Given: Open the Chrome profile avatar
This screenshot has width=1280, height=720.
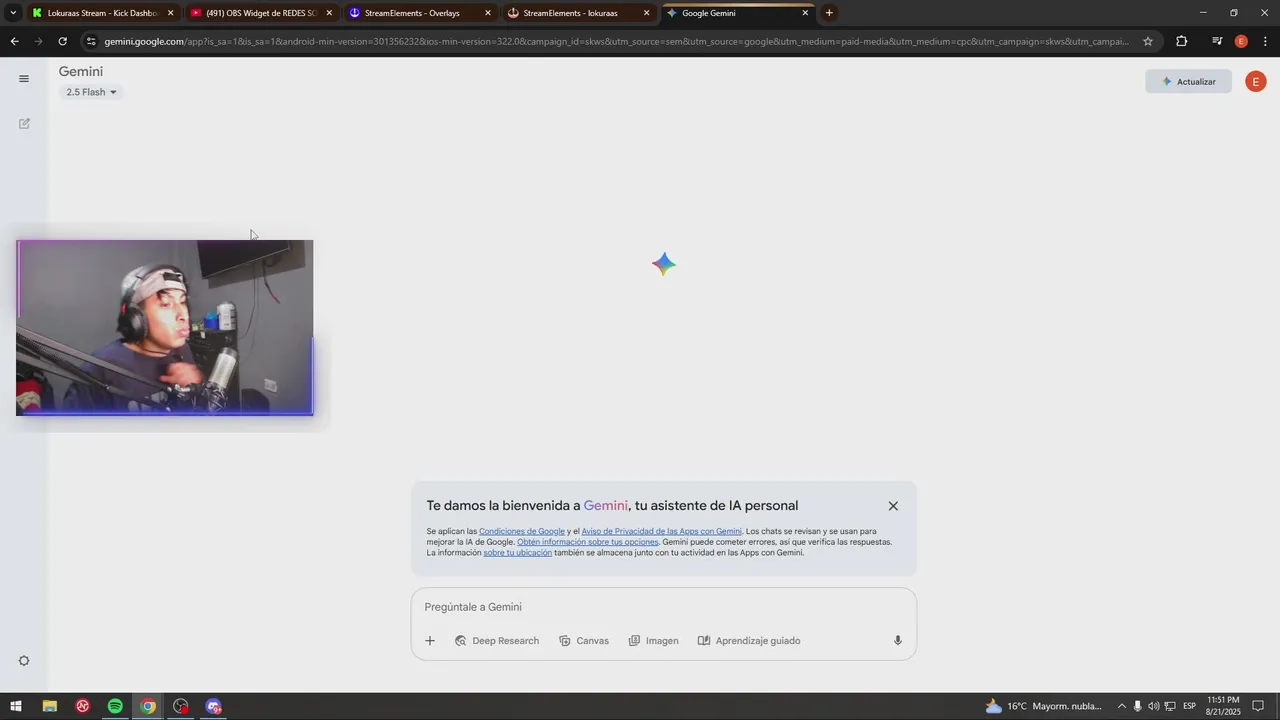Looking at the screenshot, I should [1241, 41].
